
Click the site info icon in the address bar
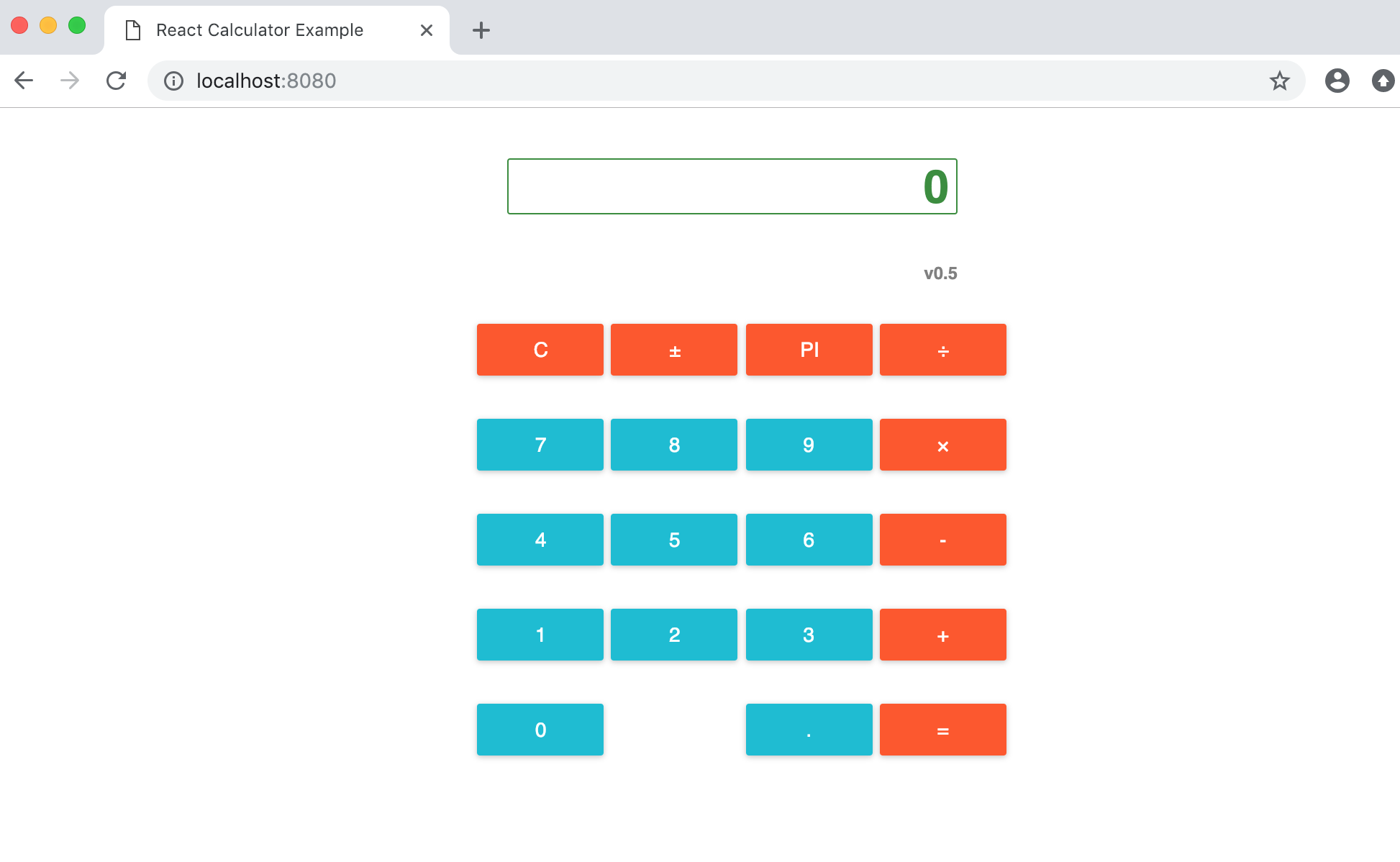click(173, 81)
